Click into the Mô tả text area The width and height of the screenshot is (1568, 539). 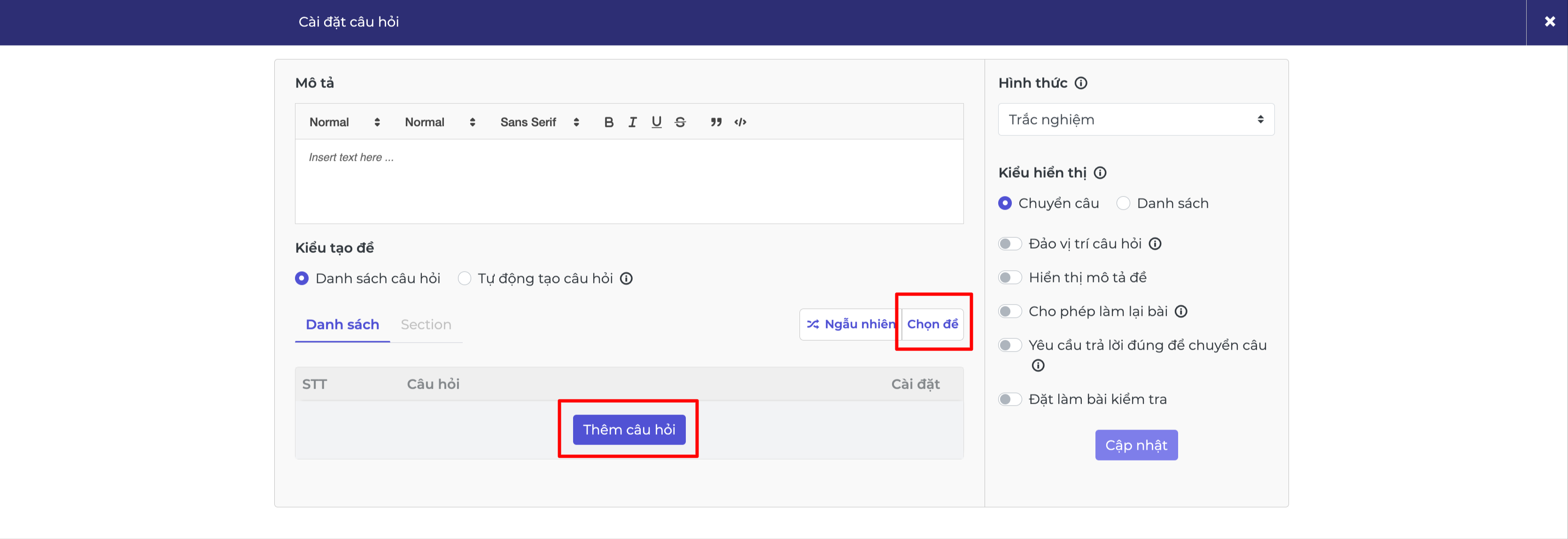tap(629, 181)
